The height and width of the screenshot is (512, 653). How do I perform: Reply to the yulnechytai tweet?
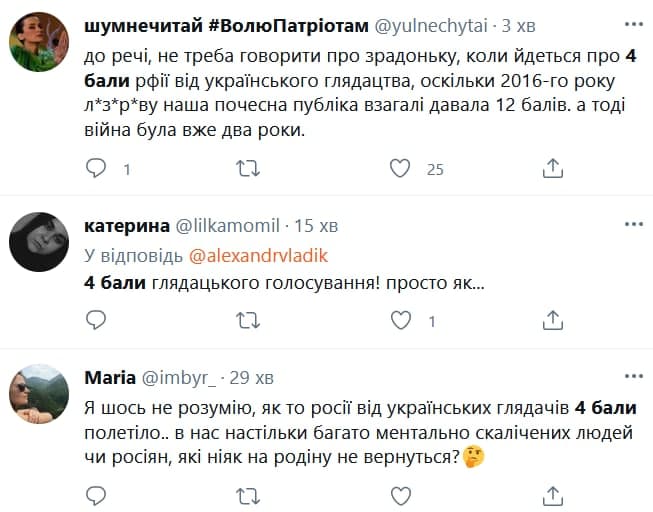coord(96,169)
